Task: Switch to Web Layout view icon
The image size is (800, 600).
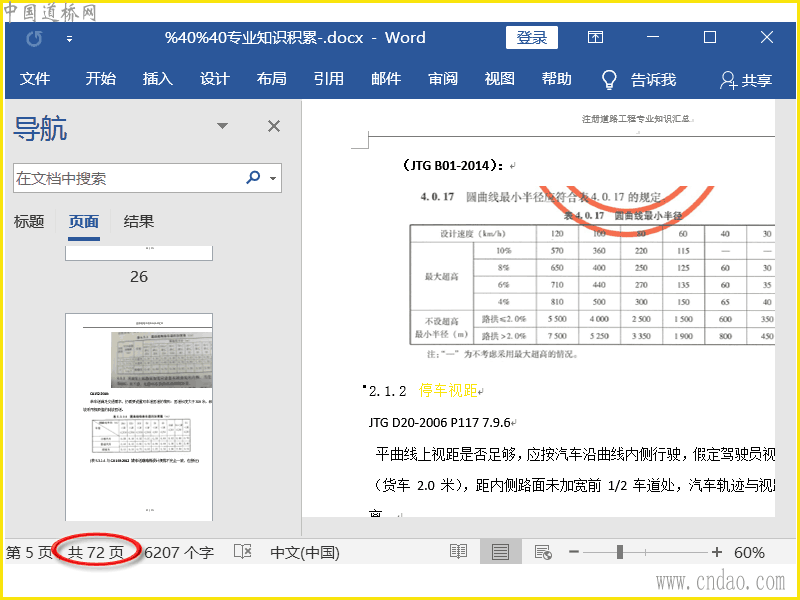Action: click(543, 552)
